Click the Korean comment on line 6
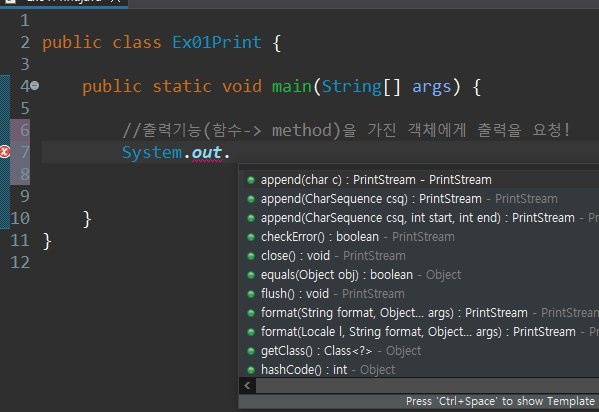This screenshot has width=599, height=412. (x=346, y=130)
